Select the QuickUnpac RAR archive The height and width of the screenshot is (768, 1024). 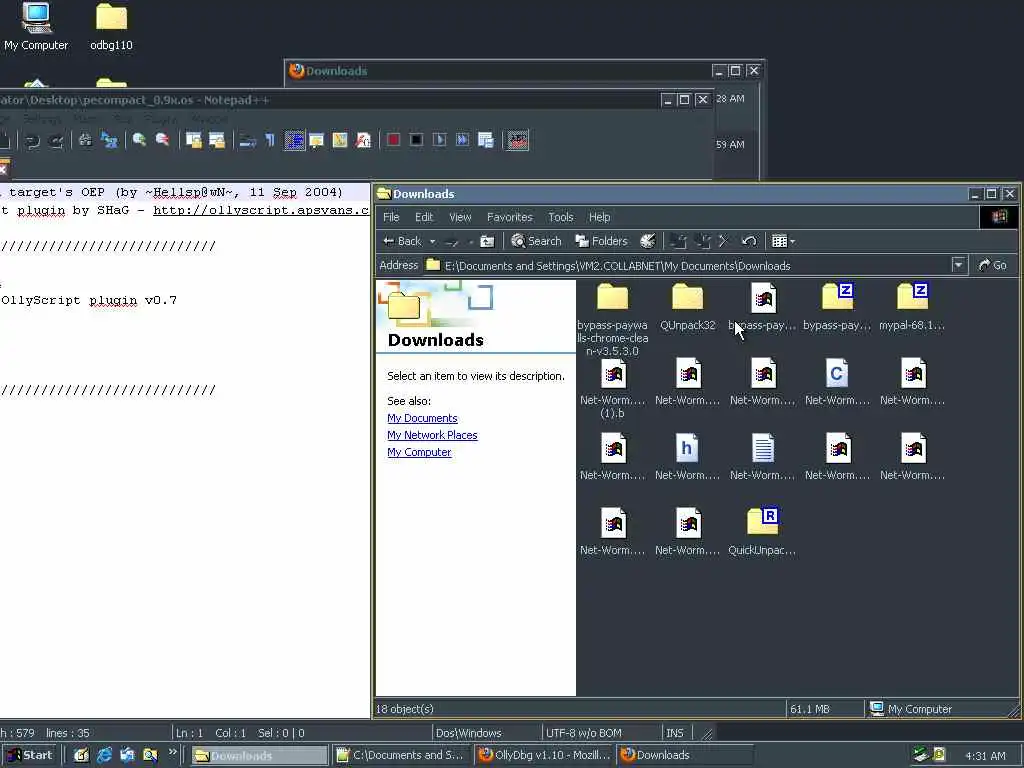point(762,532)
